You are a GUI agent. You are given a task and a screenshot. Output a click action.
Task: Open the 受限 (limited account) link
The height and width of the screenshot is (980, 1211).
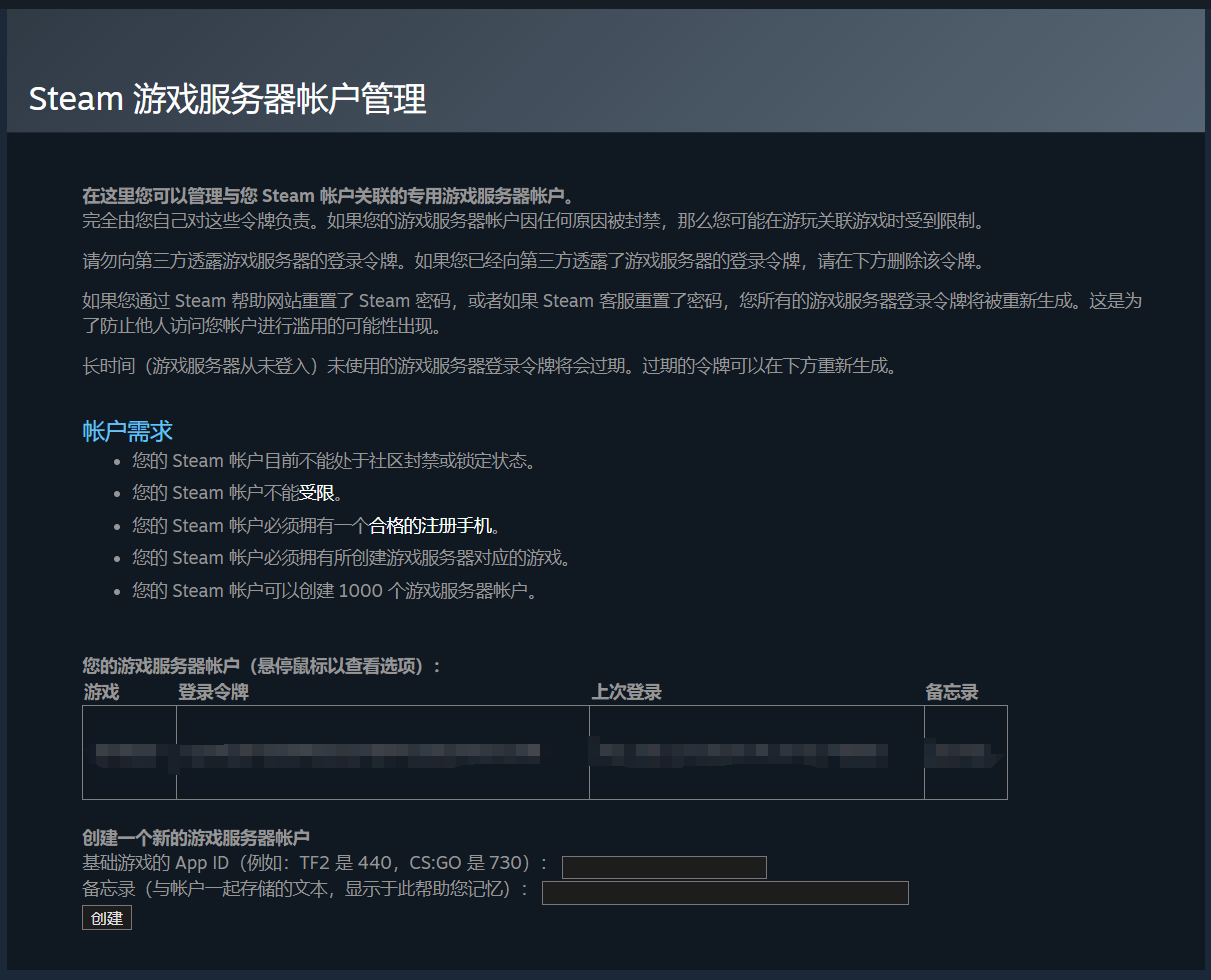317,493
